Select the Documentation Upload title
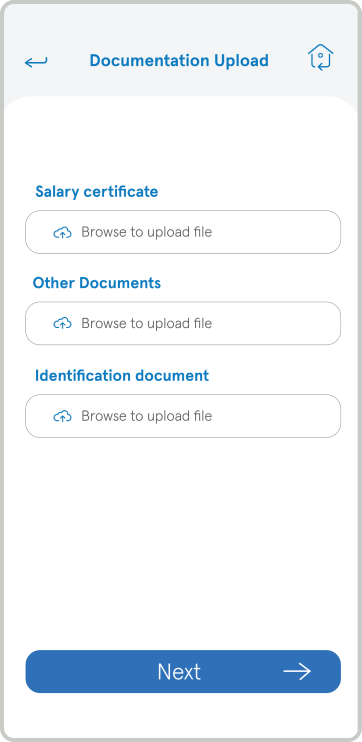 [x=179, y=61]
